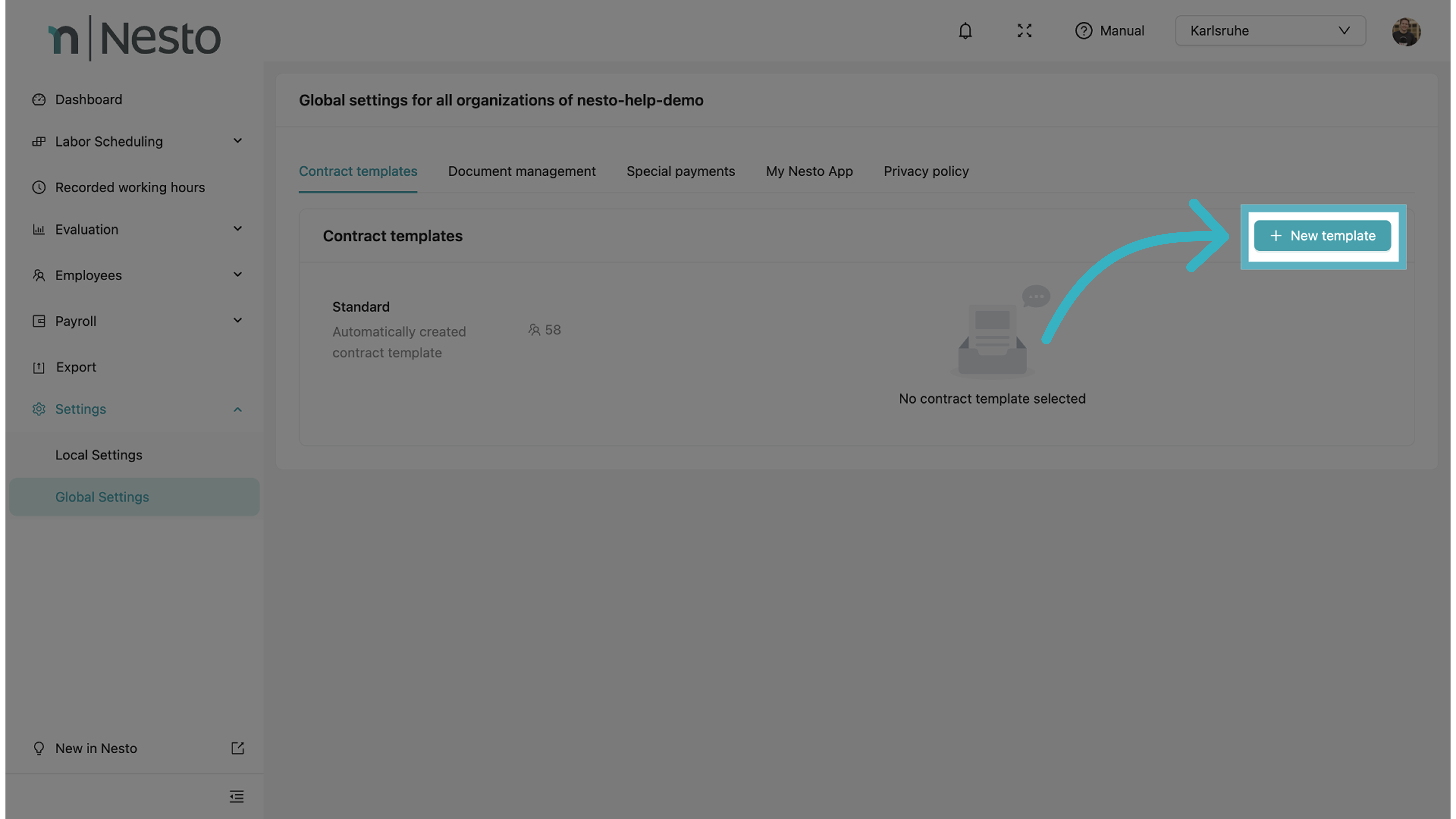Screen dimensions: 1456x819
Task: Switch to Special payments tab
Action: 681,171
